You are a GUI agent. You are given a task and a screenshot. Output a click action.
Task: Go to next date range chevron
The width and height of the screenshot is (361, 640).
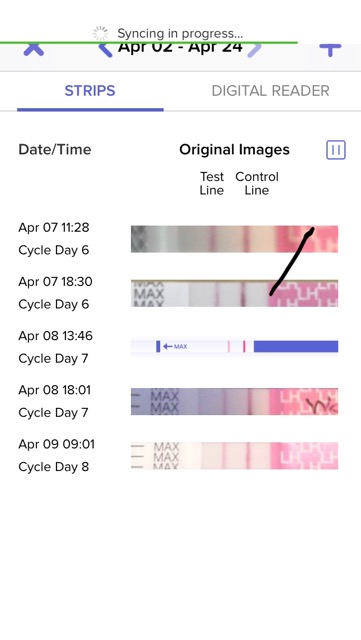click(x=254, y=50)
